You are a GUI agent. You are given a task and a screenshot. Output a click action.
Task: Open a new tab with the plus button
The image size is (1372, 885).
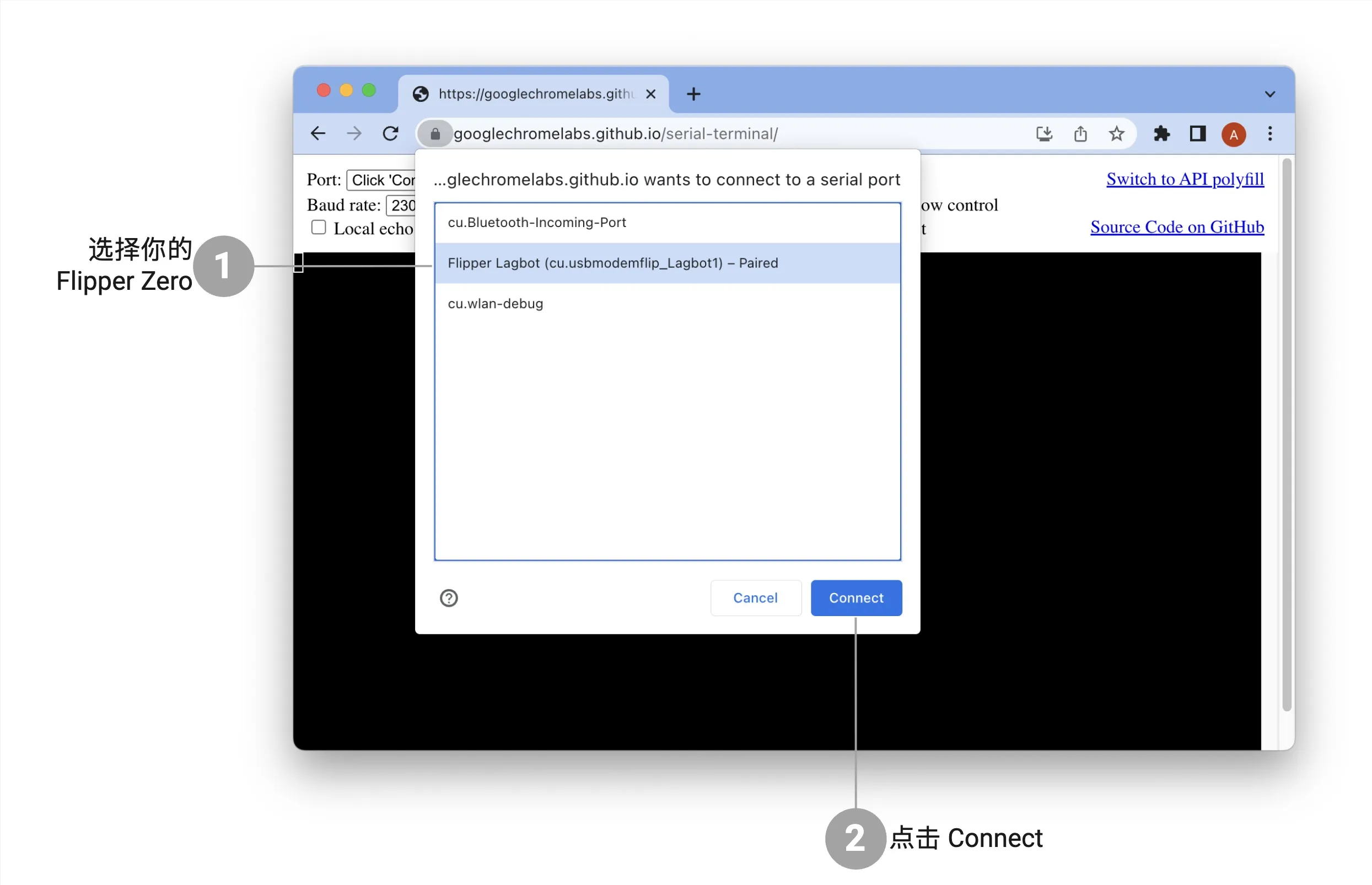pyautogui.click(x=694, y=94)
